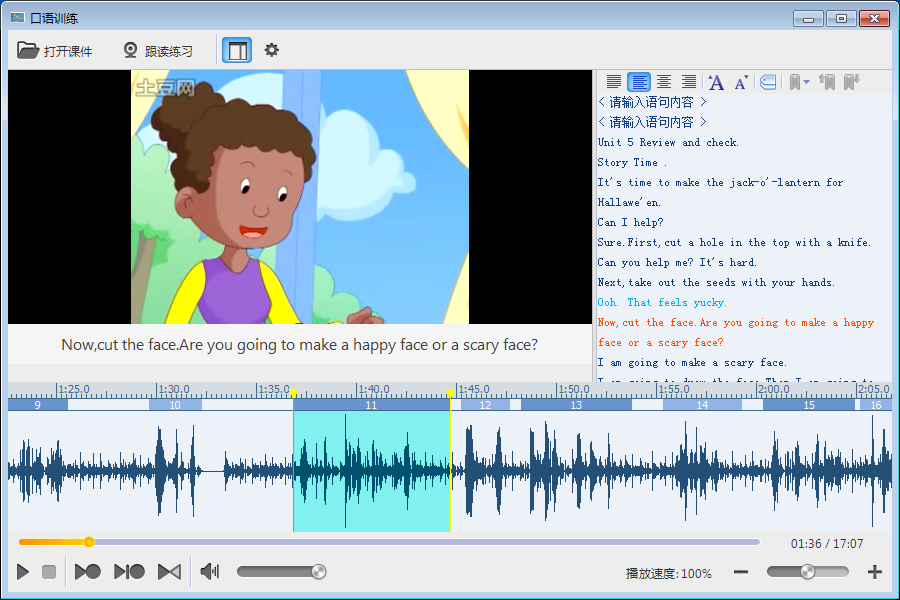Decrease playback speed with minus button

coord(741,572)
